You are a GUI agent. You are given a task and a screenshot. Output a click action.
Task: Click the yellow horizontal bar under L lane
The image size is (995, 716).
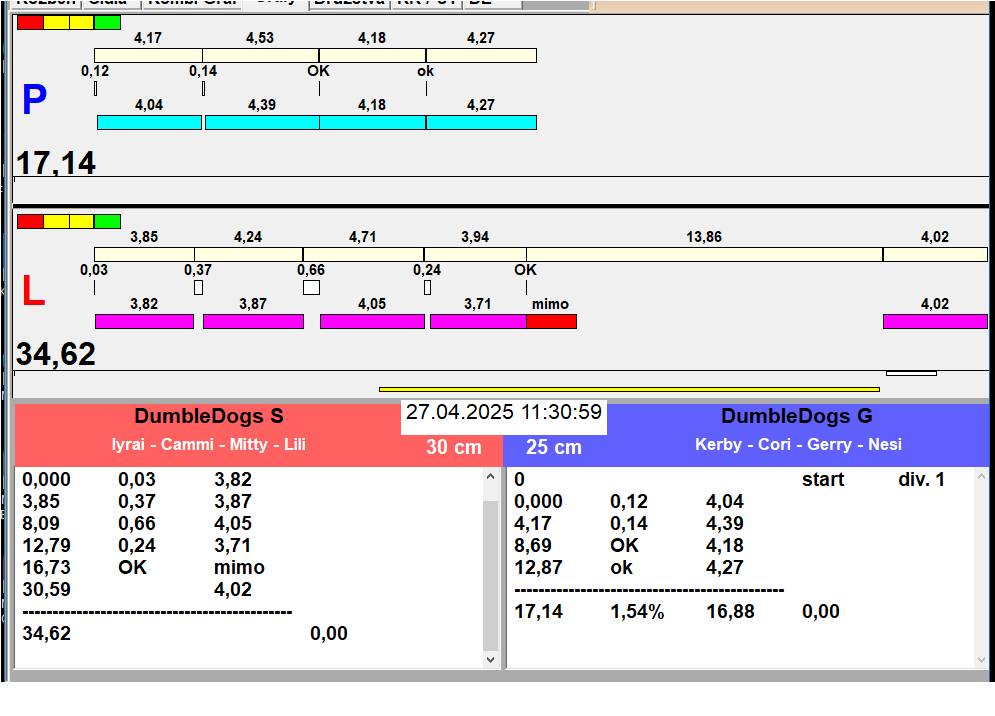coord(628,389)
